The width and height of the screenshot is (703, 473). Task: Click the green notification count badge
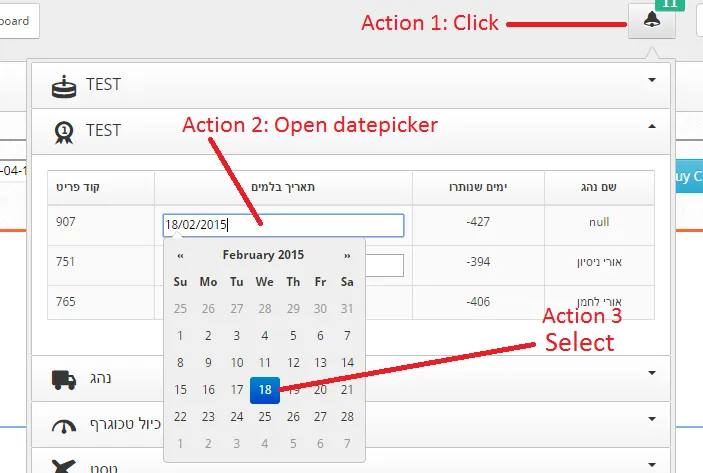tap(671, 5)
